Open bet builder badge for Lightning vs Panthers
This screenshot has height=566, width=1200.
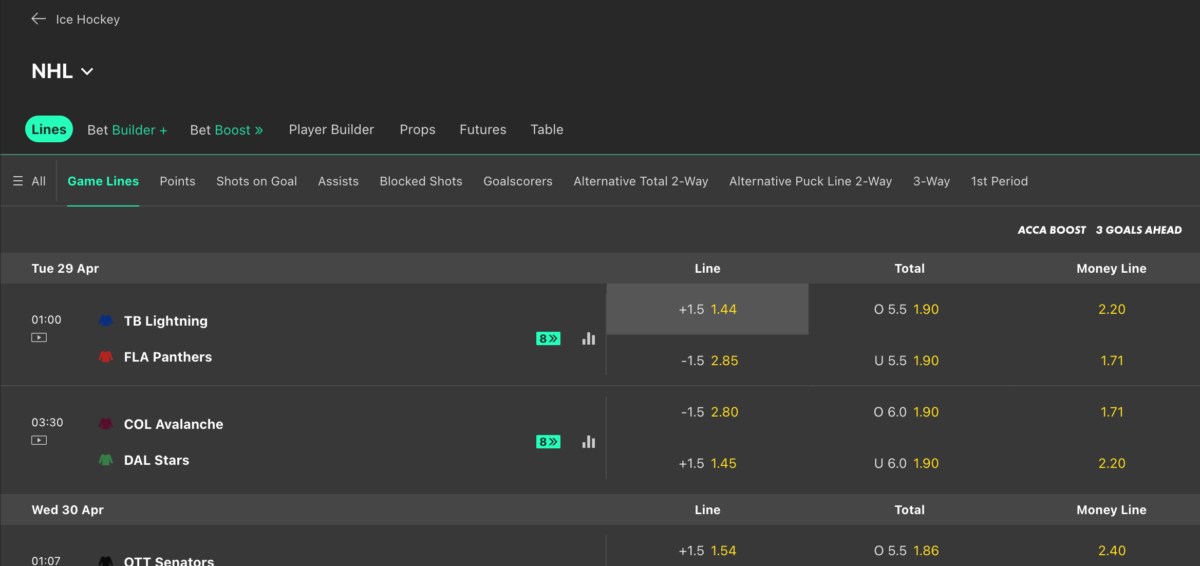(548, 339)
